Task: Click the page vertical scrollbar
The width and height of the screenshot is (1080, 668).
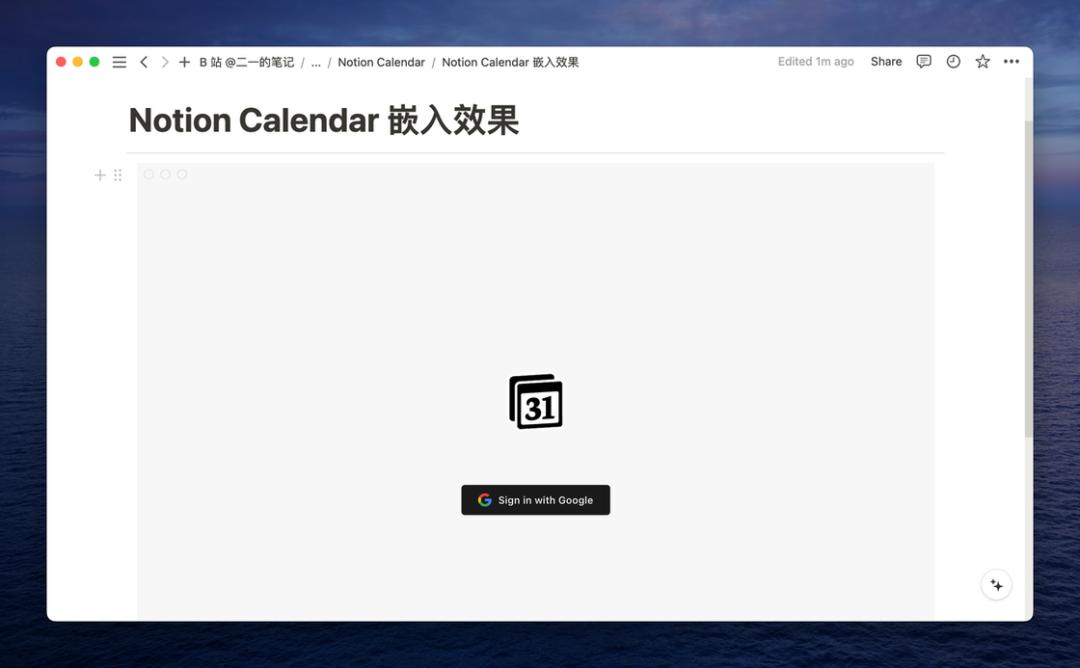Action: [x=1028, y=279]
